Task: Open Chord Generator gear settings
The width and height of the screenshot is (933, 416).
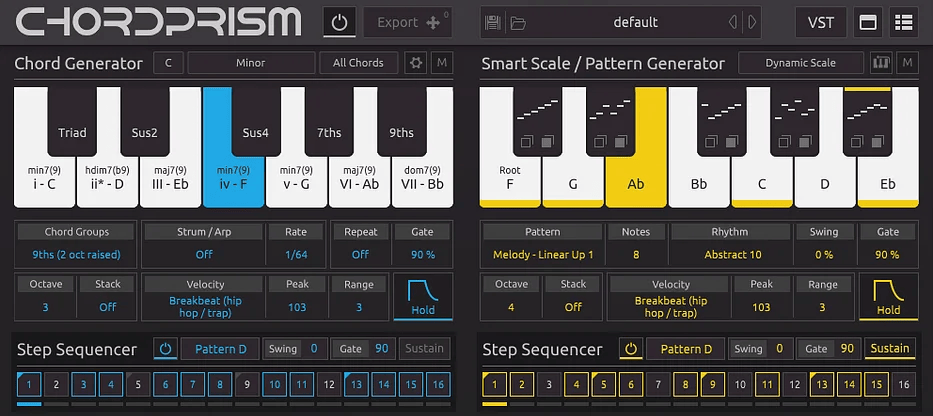Action: click(x=417, y=63)
